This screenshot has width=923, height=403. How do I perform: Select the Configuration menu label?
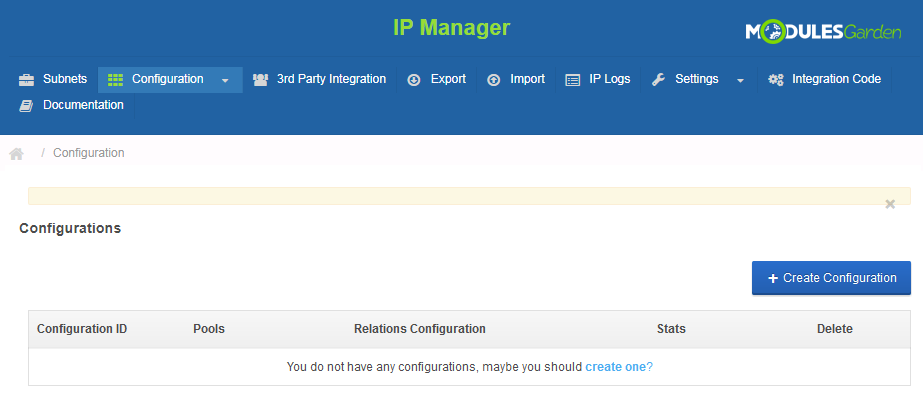point(168,79)
